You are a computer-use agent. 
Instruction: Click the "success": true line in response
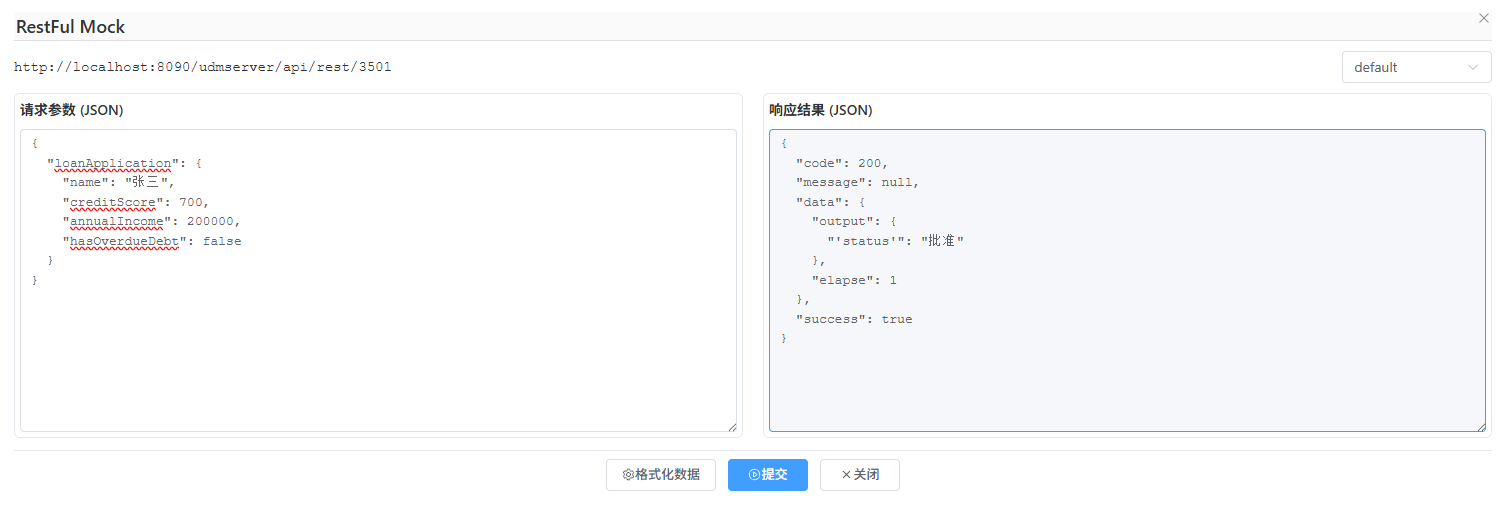tap(854, 319)
